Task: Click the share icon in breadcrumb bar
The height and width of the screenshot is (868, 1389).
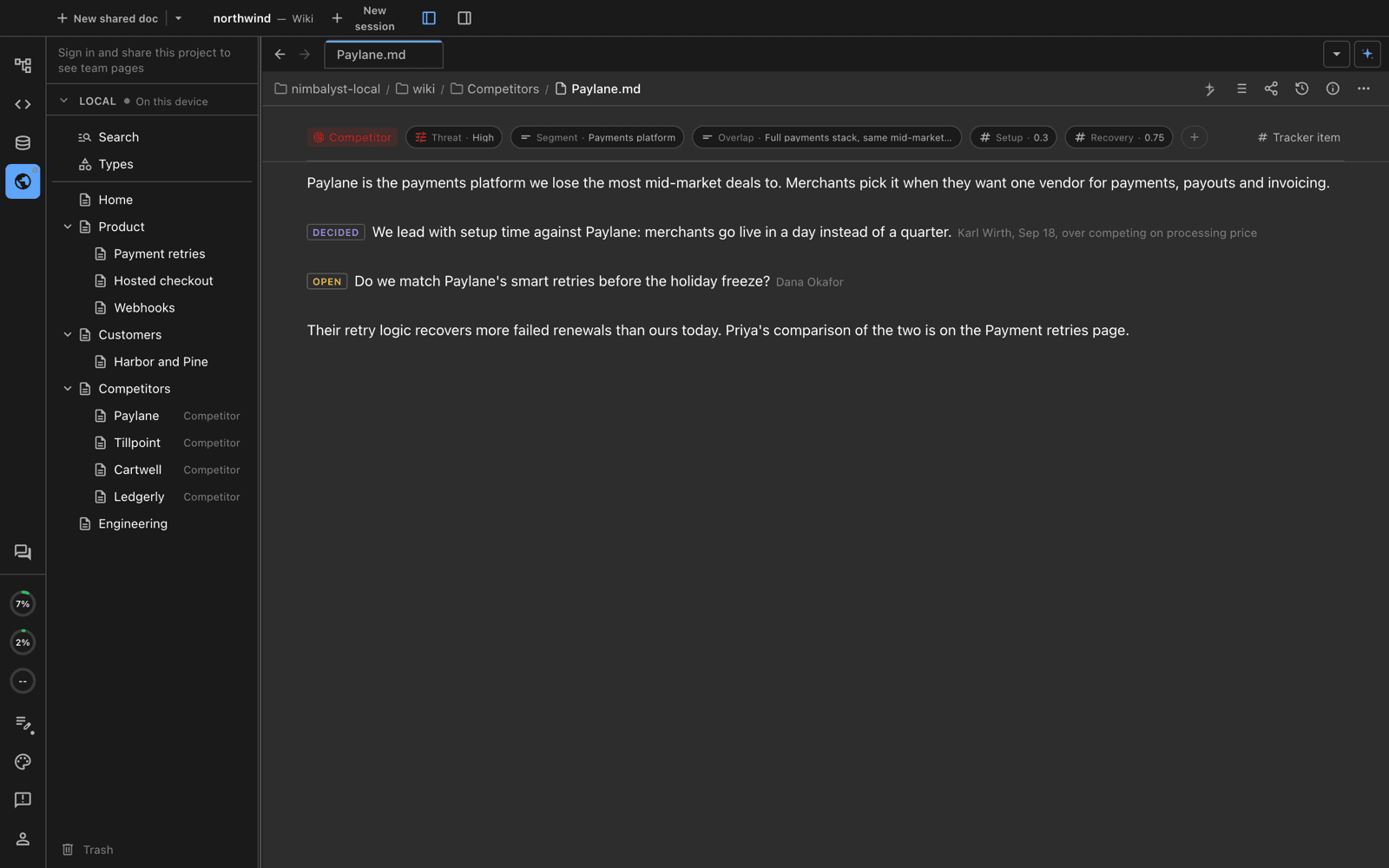Action: pos(1271,89)
